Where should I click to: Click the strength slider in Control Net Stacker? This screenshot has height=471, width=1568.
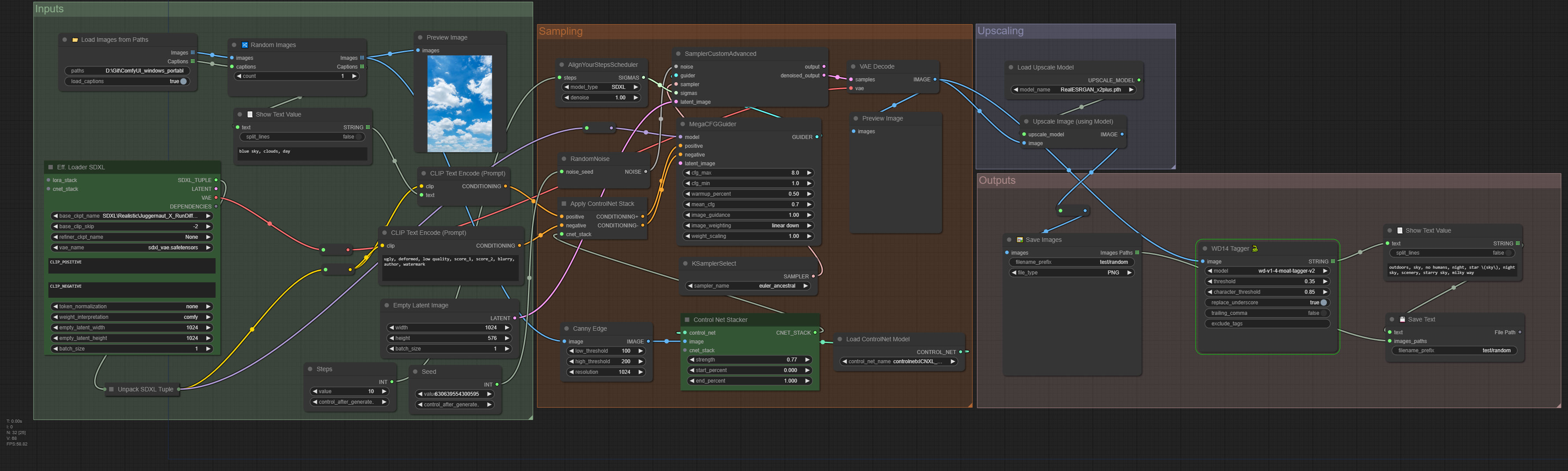point(749,360)
